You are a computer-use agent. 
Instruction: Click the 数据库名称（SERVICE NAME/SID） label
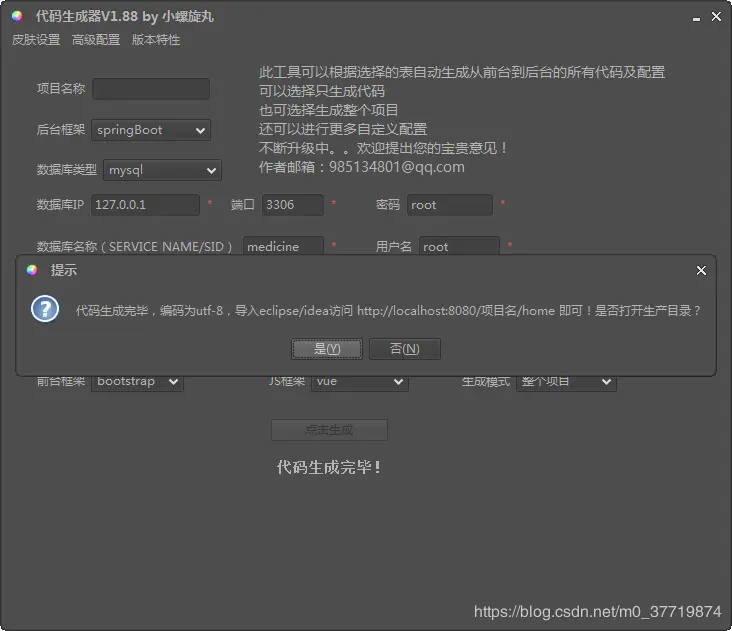[x=134, y=246]
